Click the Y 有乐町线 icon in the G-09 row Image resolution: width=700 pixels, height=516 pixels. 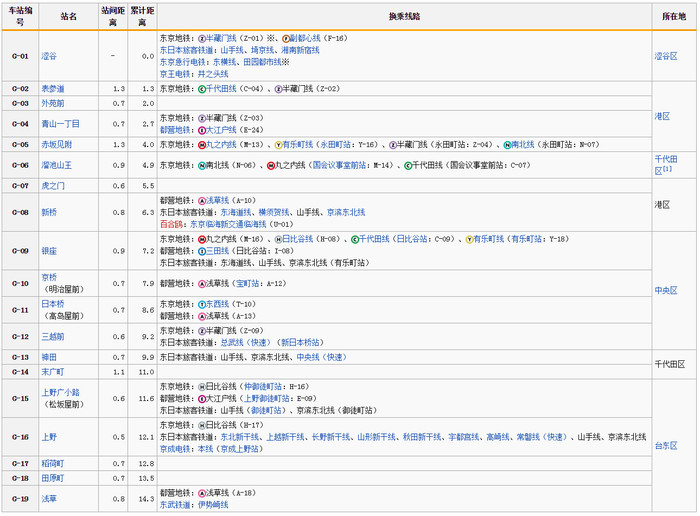click(470, 239)
